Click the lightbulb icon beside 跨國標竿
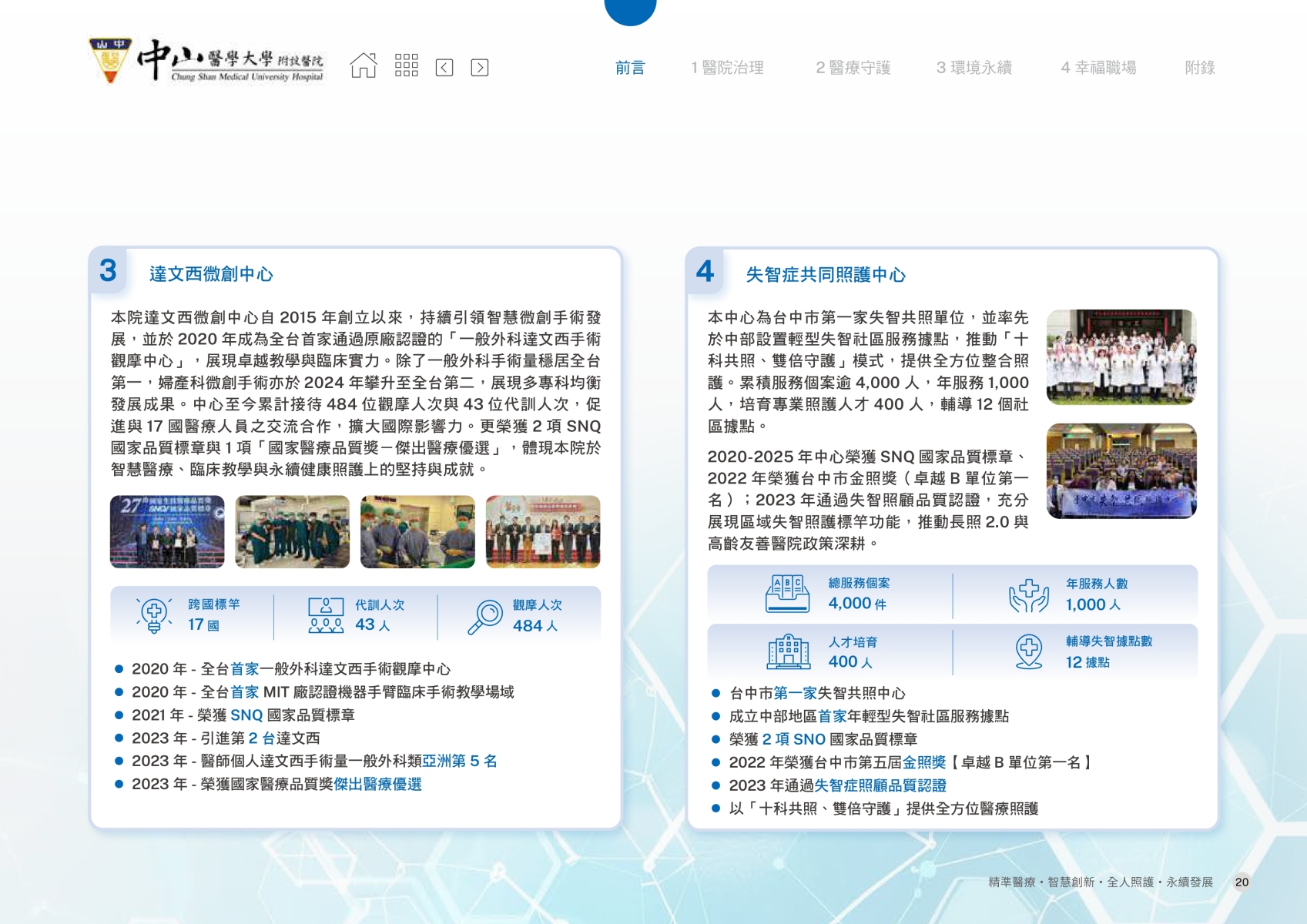This screenshot has height=924, width=1307. 154,615
